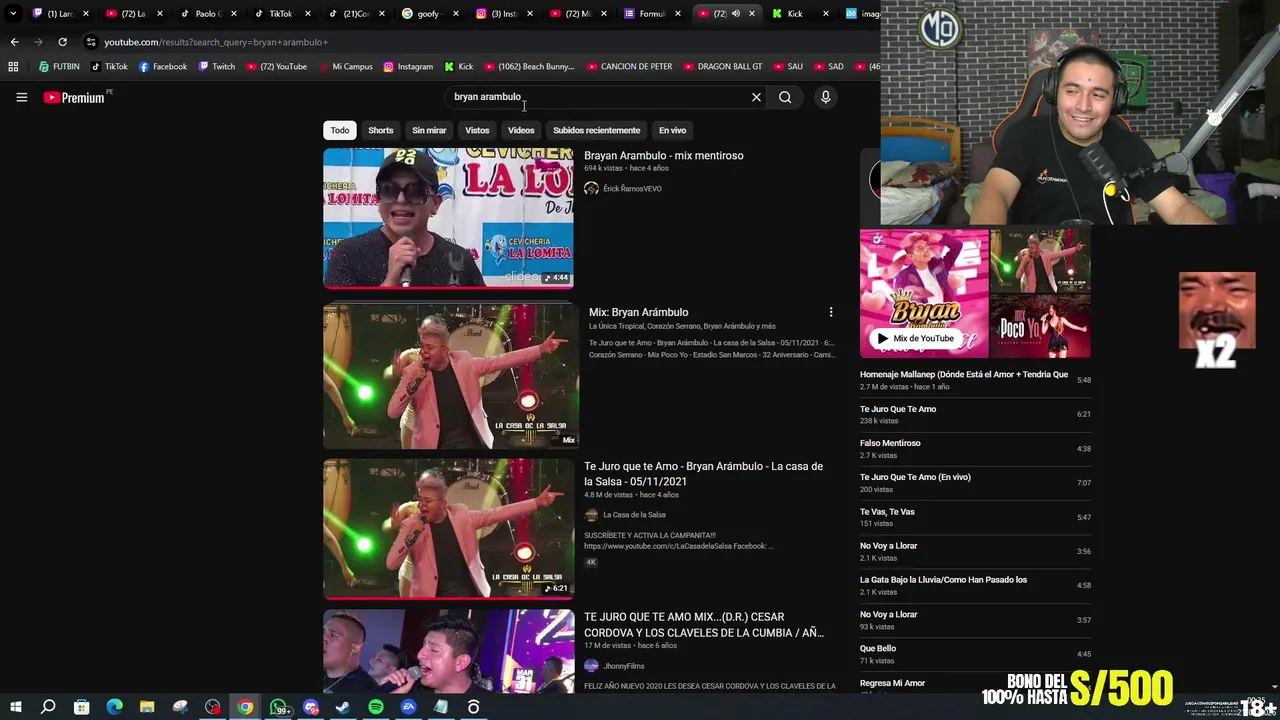Image resolution: width=1280 pixels, height=720 pixels.
Task: Visit the JhonnyFilms channel
Action: pos(624,666)
